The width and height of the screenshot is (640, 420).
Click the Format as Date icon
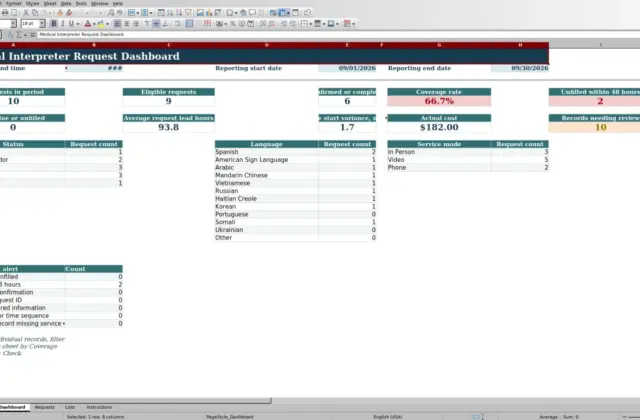pyautogui.click(x=251, y=24)
